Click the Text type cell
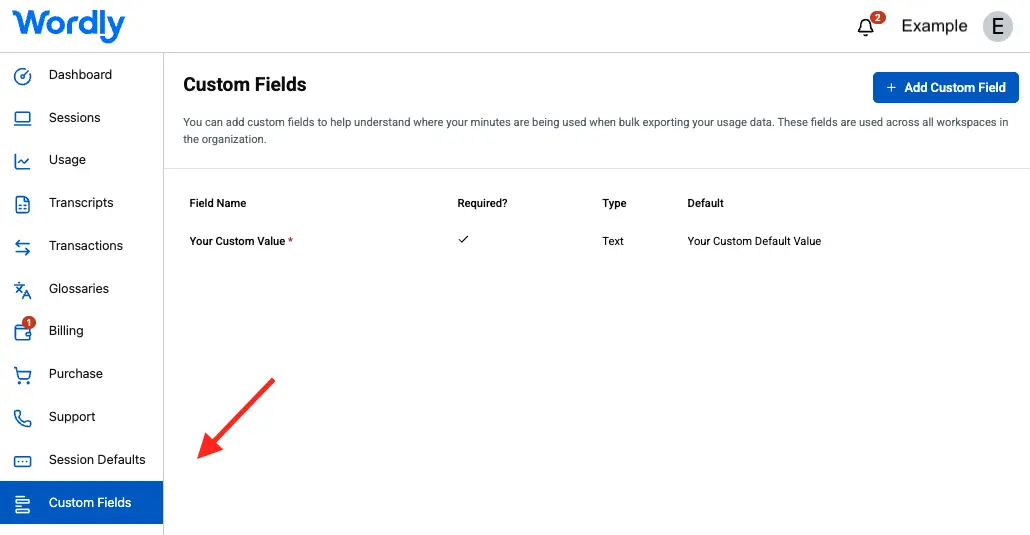The width and height of the screenshot is (1030, 535). (612, 241)
